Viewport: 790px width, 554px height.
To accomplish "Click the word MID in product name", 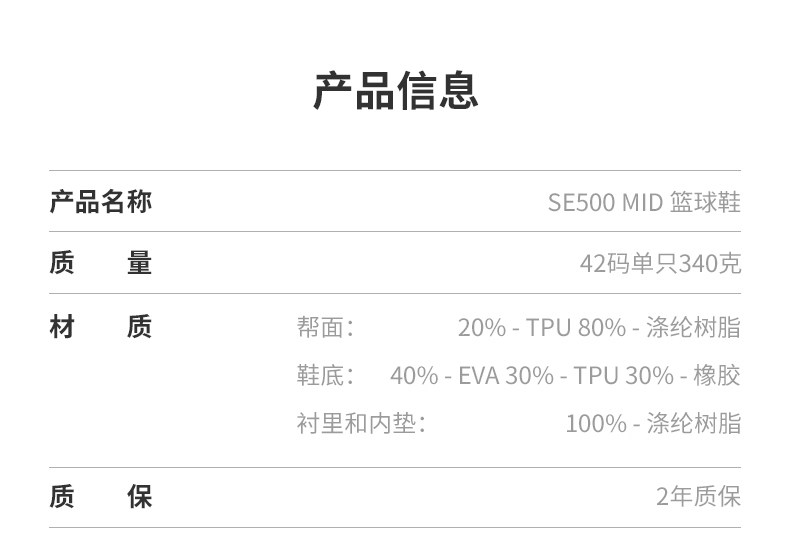I will pyautogui.click(x=642, y=203).
